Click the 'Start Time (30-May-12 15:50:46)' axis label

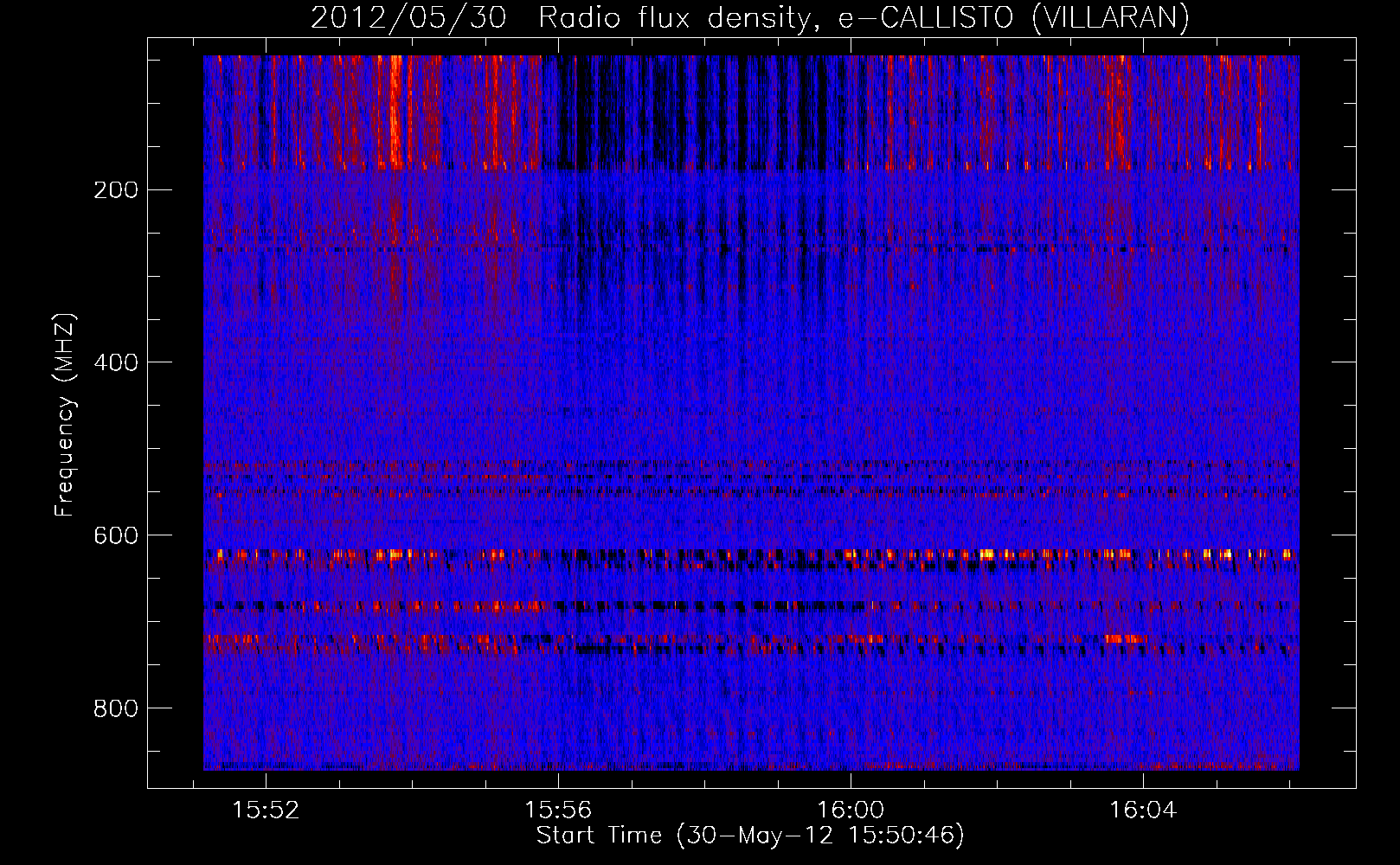[x=750, y=836]
